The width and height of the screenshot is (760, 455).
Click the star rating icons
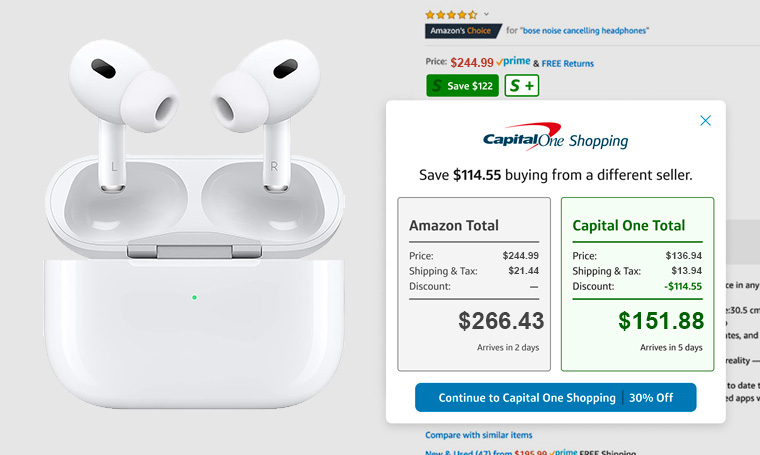pyautogui.click(x=451, y=14)
